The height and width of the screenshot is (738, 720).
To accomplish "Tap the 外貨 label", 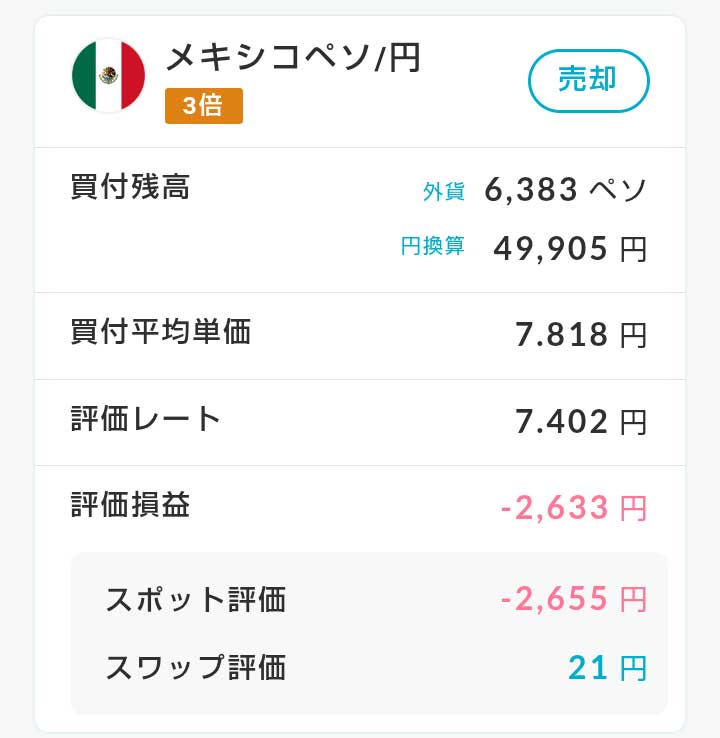I will point(444,192).
